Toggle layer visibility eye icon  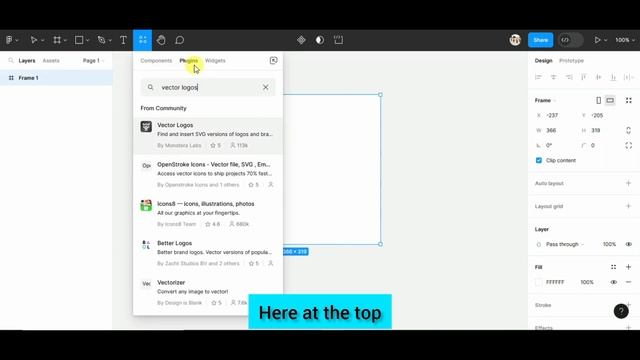tap(629, 244)
